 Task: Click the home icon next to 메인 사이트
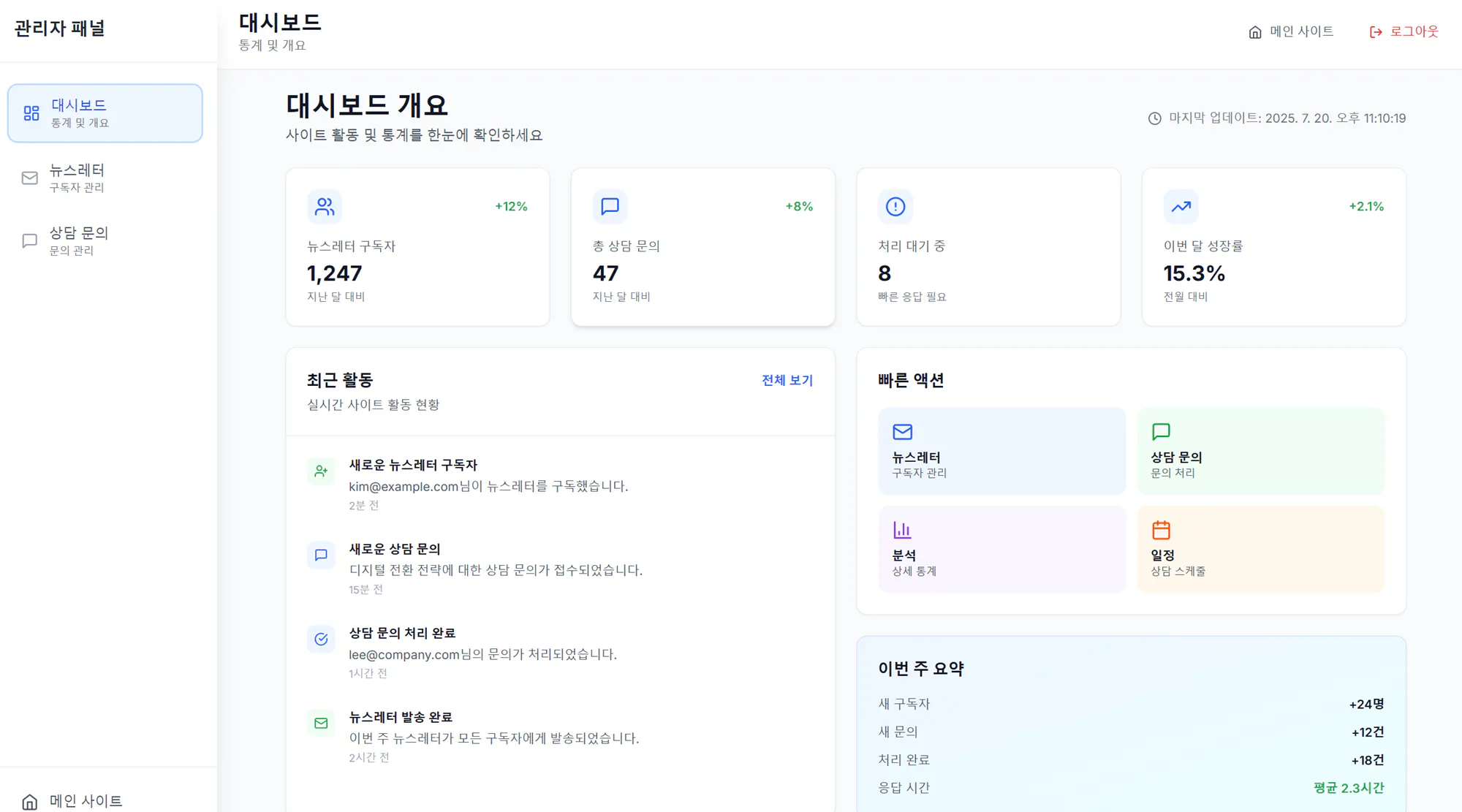[1253, 31]
